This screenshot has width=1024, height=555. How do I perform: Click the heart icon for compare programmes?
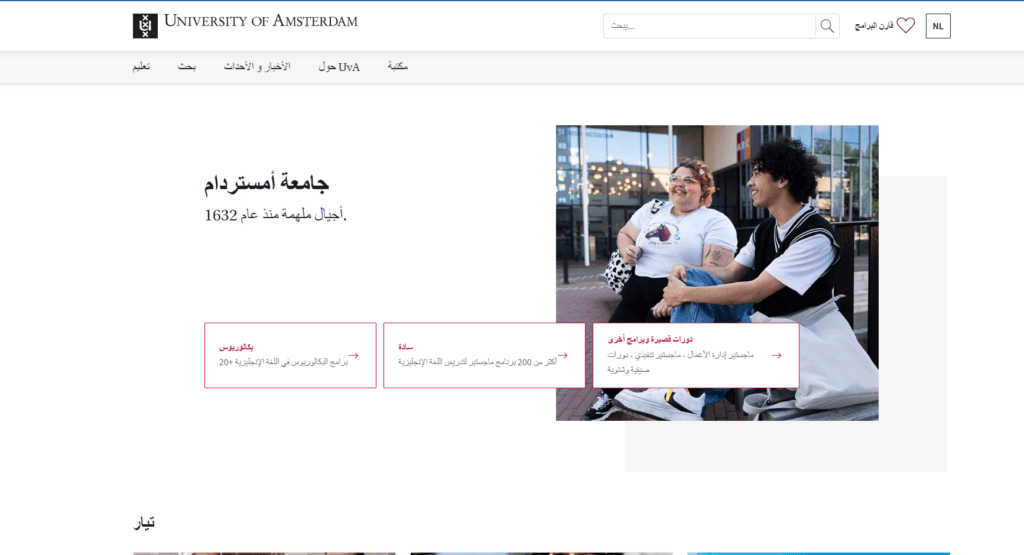click(905, 26)
